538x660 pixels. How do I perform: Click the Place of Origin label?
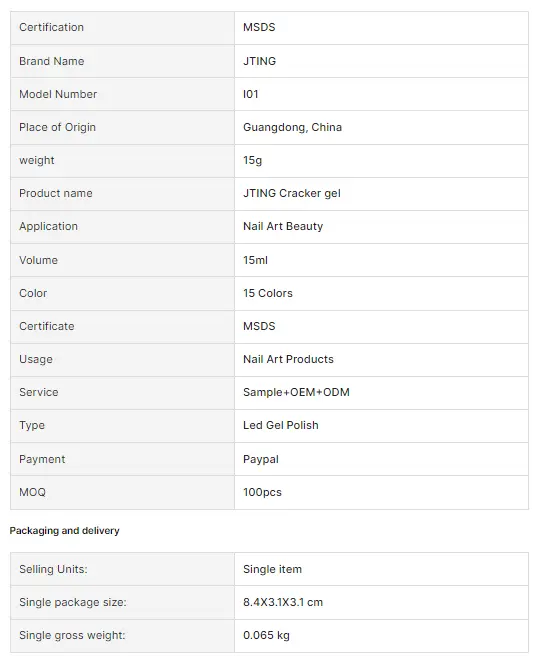click(57, 127)
